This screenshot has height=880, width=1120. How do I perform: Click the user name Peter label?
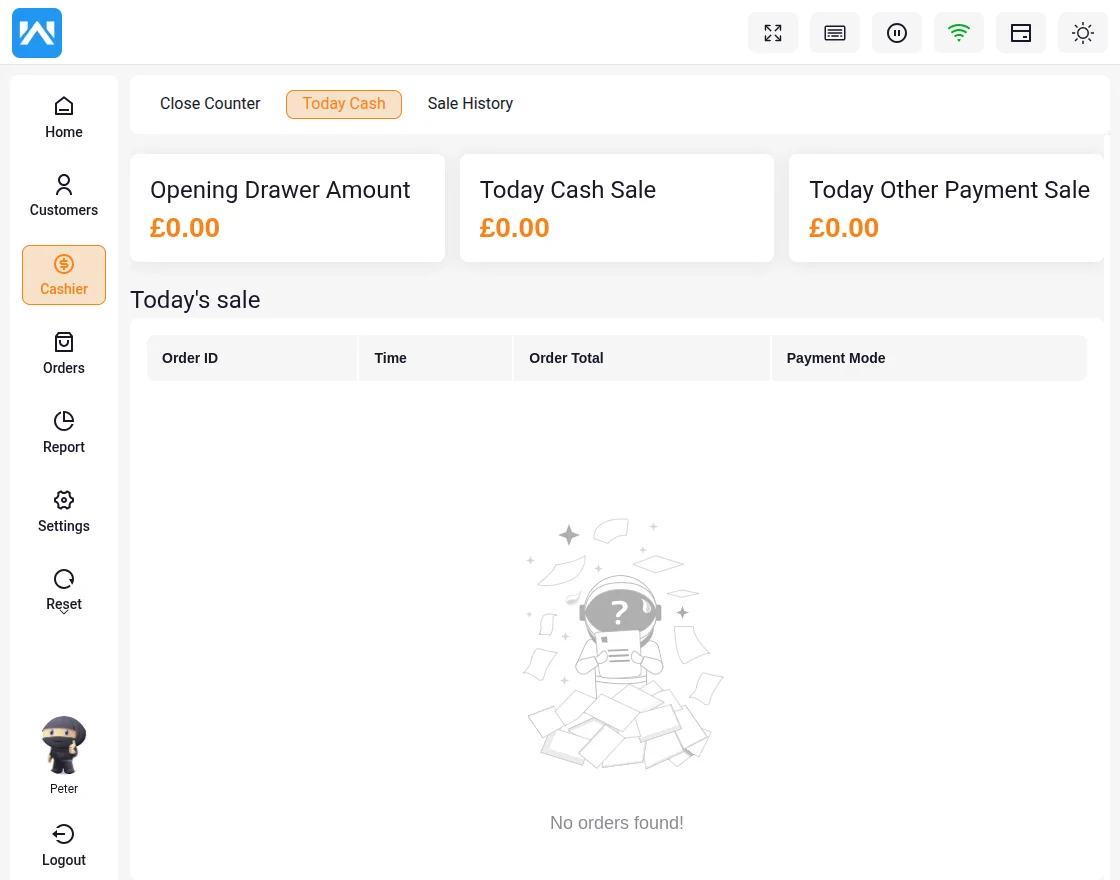coord(64,789)
